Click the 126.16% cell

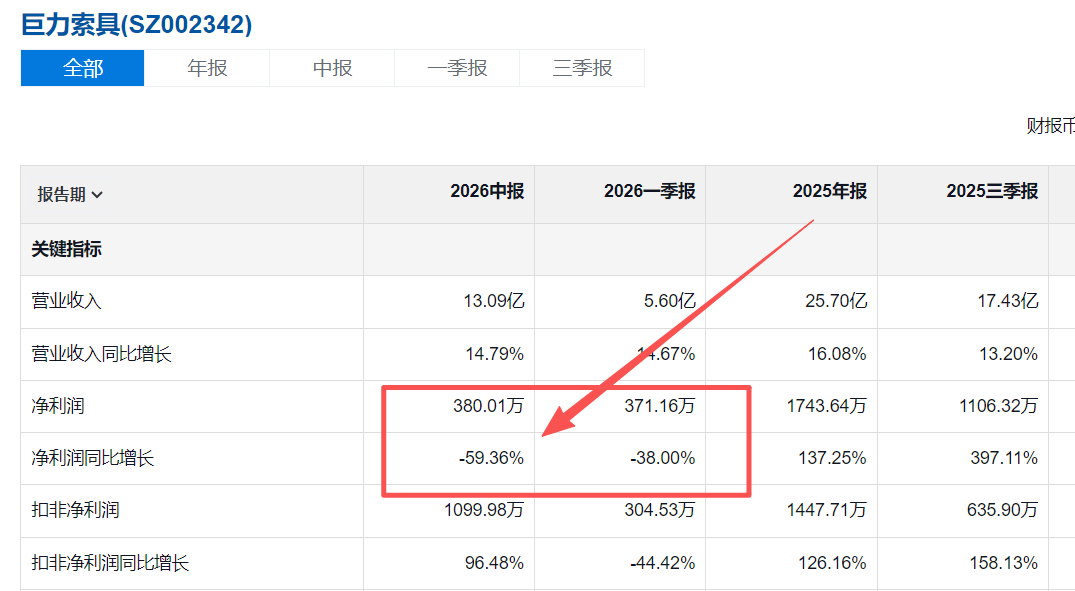click(x=832, y=563)
